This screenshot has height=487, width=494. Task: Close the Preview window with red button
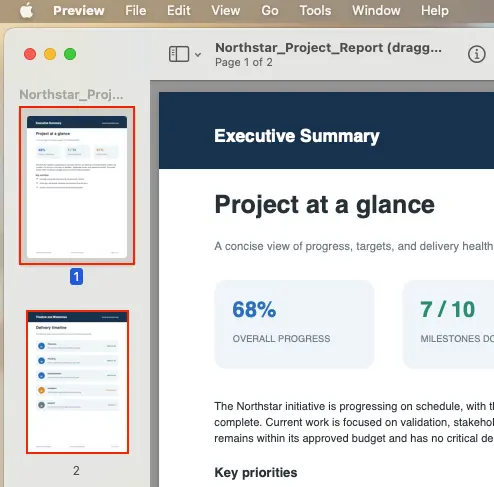pyautogui.click(x=30, y=54)
